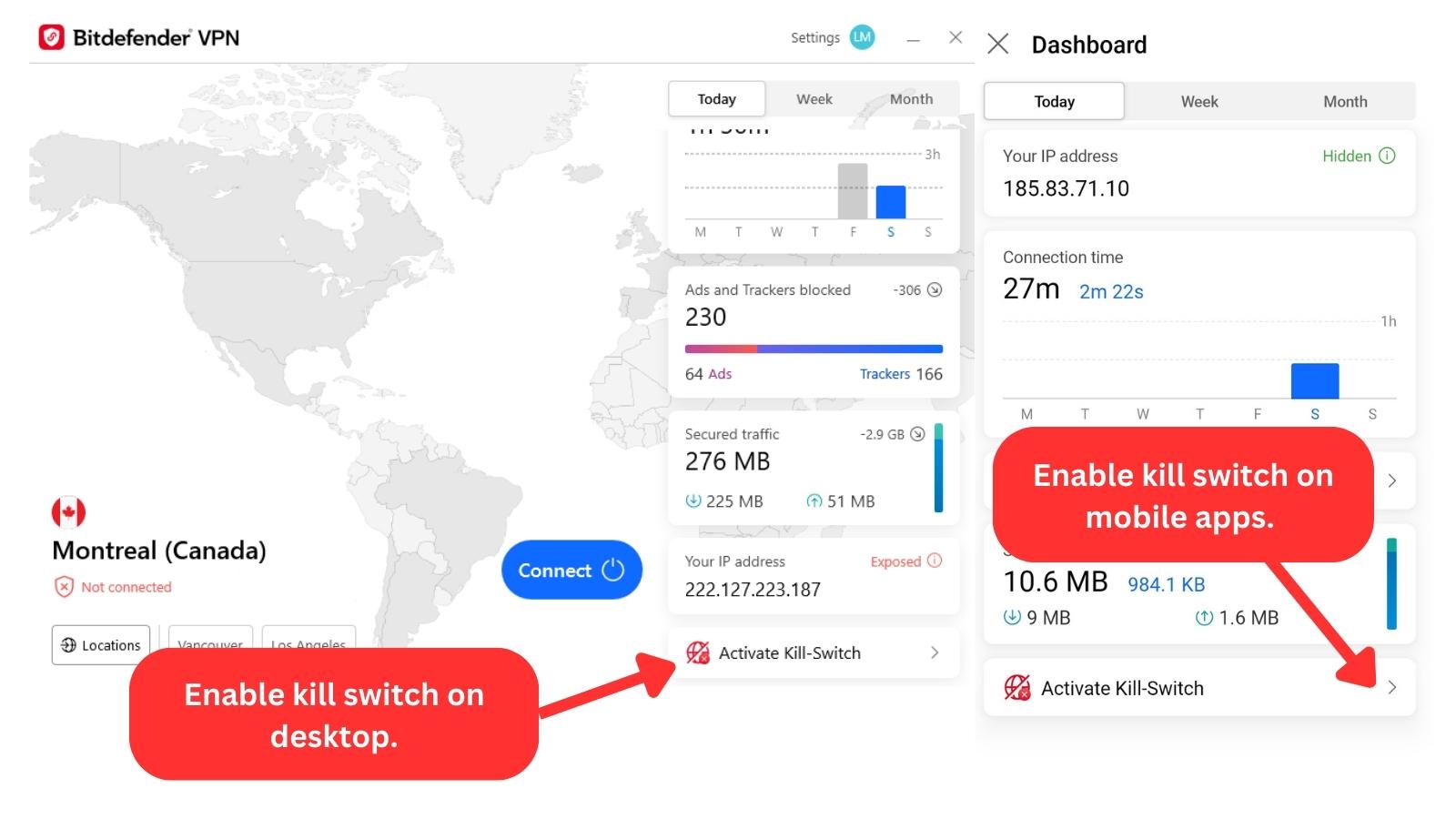Click the mobile IP address 185.83.71.10

(1066, 188)
